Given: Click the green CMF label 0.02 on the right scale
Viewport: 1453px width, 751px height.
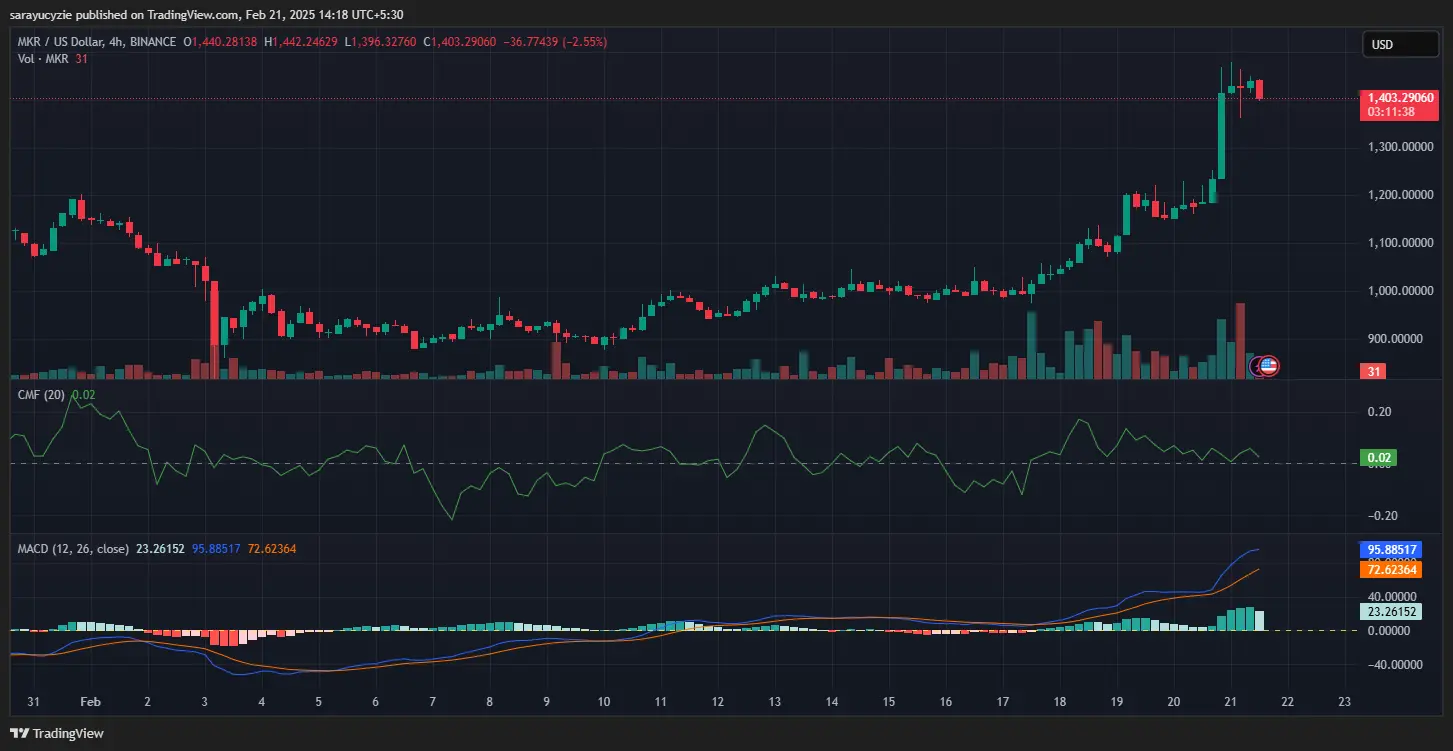Looking at the screenshot, I should point(1378,458).
